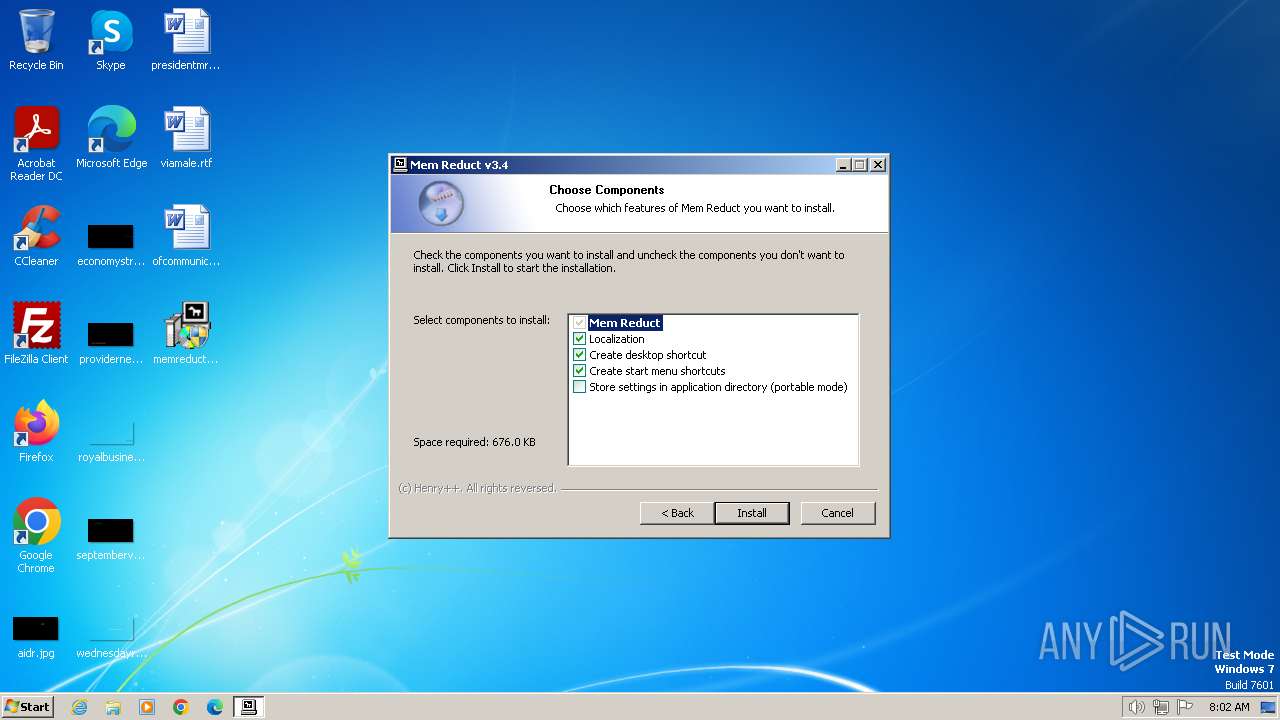Viewport: 1280px width, 720px height.
Task: Open the Start menu
Action: pyautogui.click(x=27, y=707)
